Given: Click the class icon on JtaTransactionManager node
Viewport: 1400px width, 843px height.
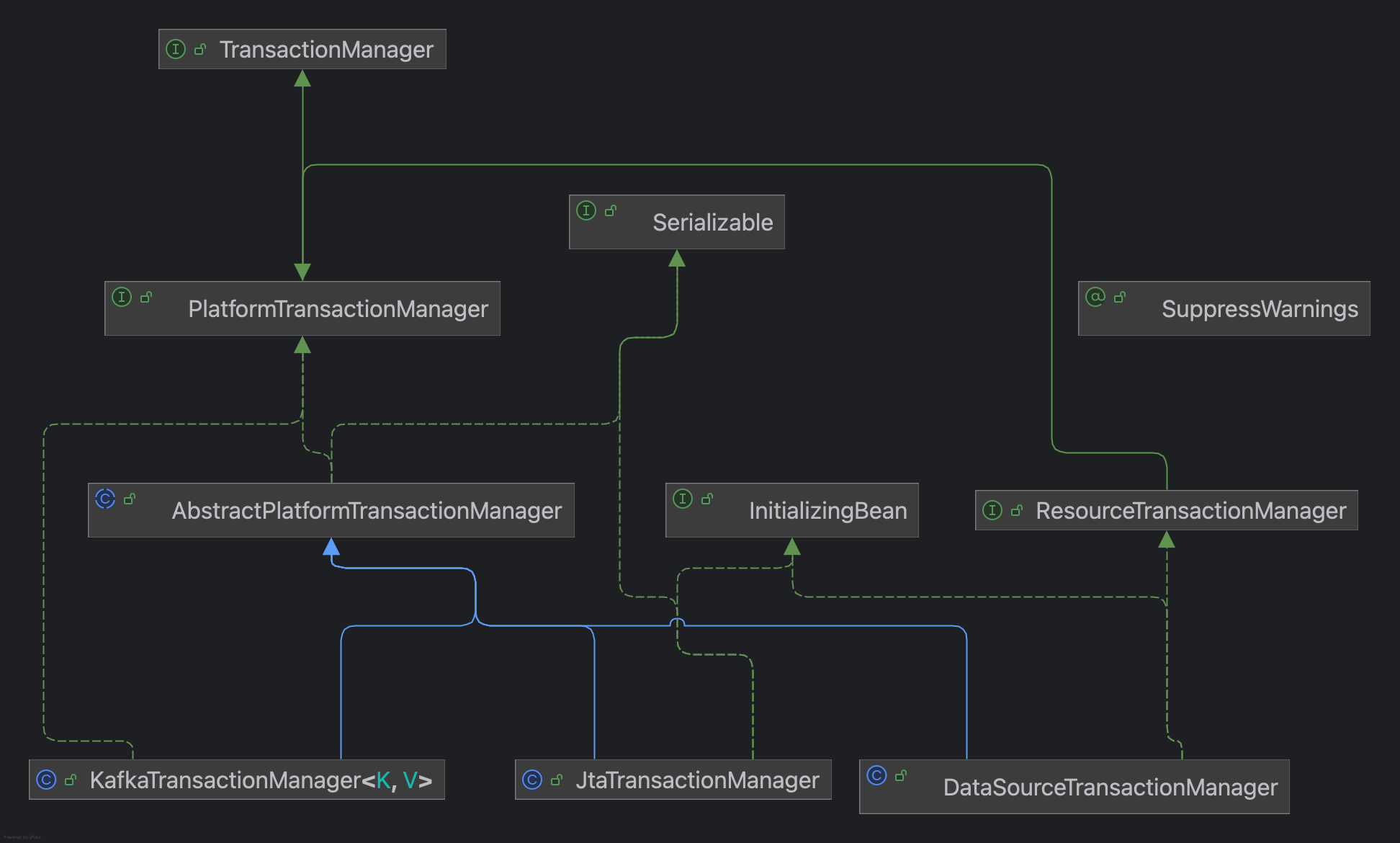Looking at the screenshot, I should coord(532,780).
